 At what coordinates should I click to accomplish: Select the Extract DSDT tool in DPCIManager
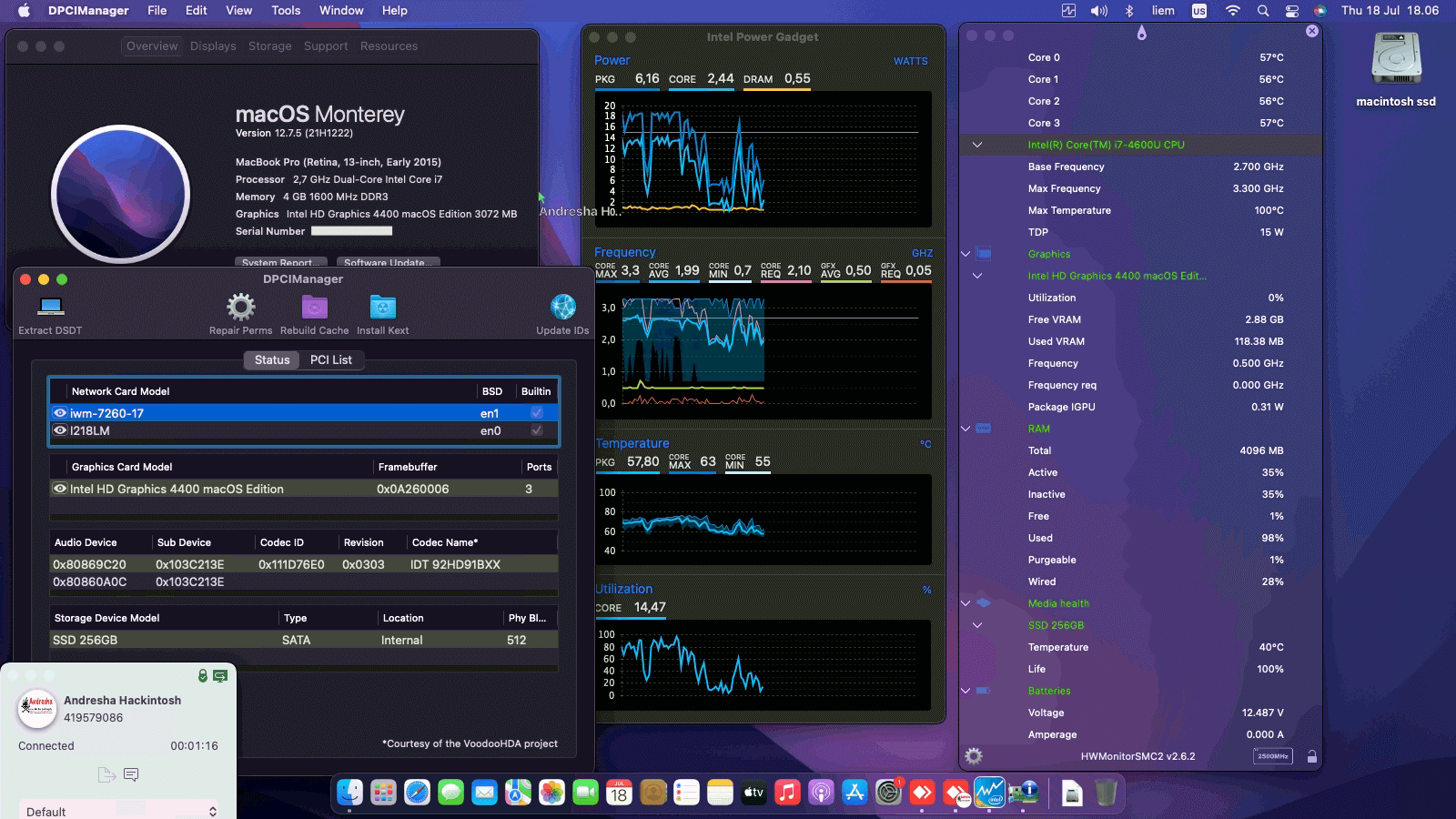tap(48, 308)
